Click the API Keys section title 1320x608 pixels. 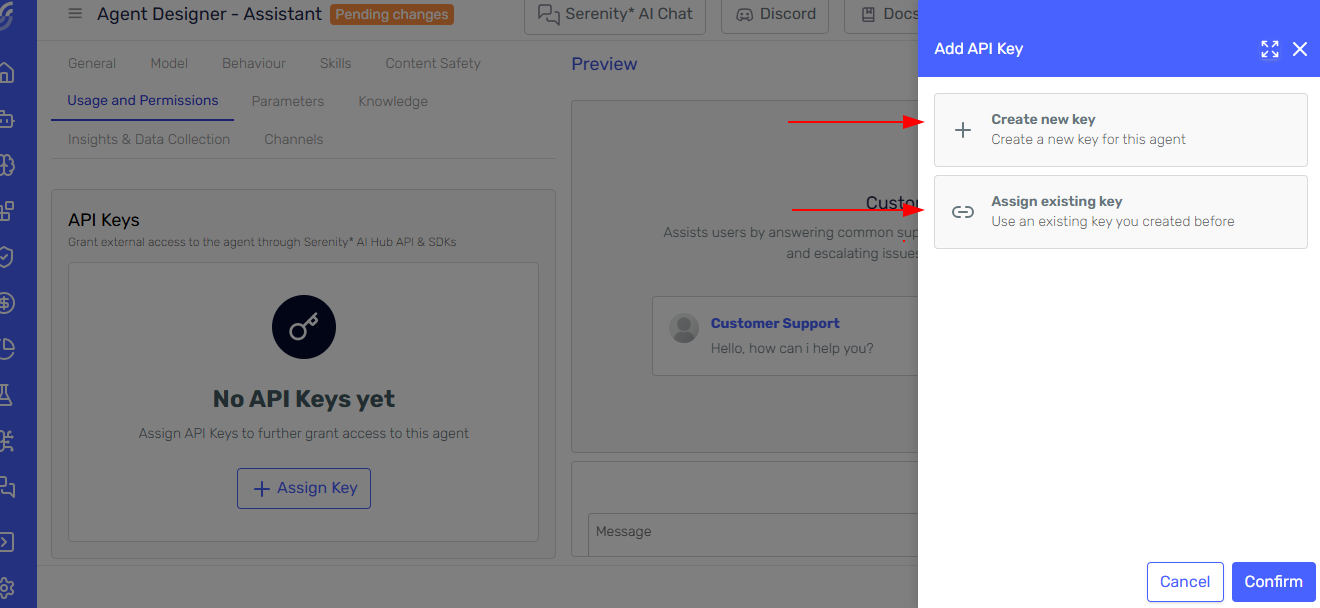click(104, 220)
